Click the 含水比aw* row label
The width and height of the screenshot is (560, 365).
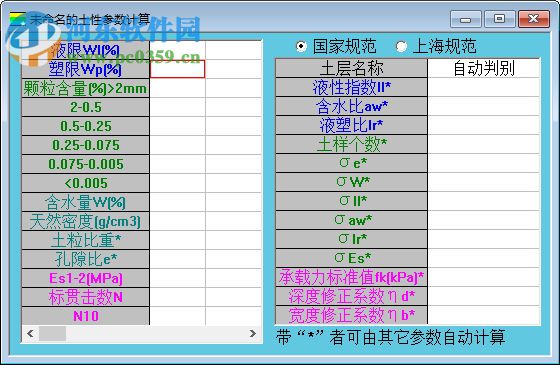[x=351, y=106]
